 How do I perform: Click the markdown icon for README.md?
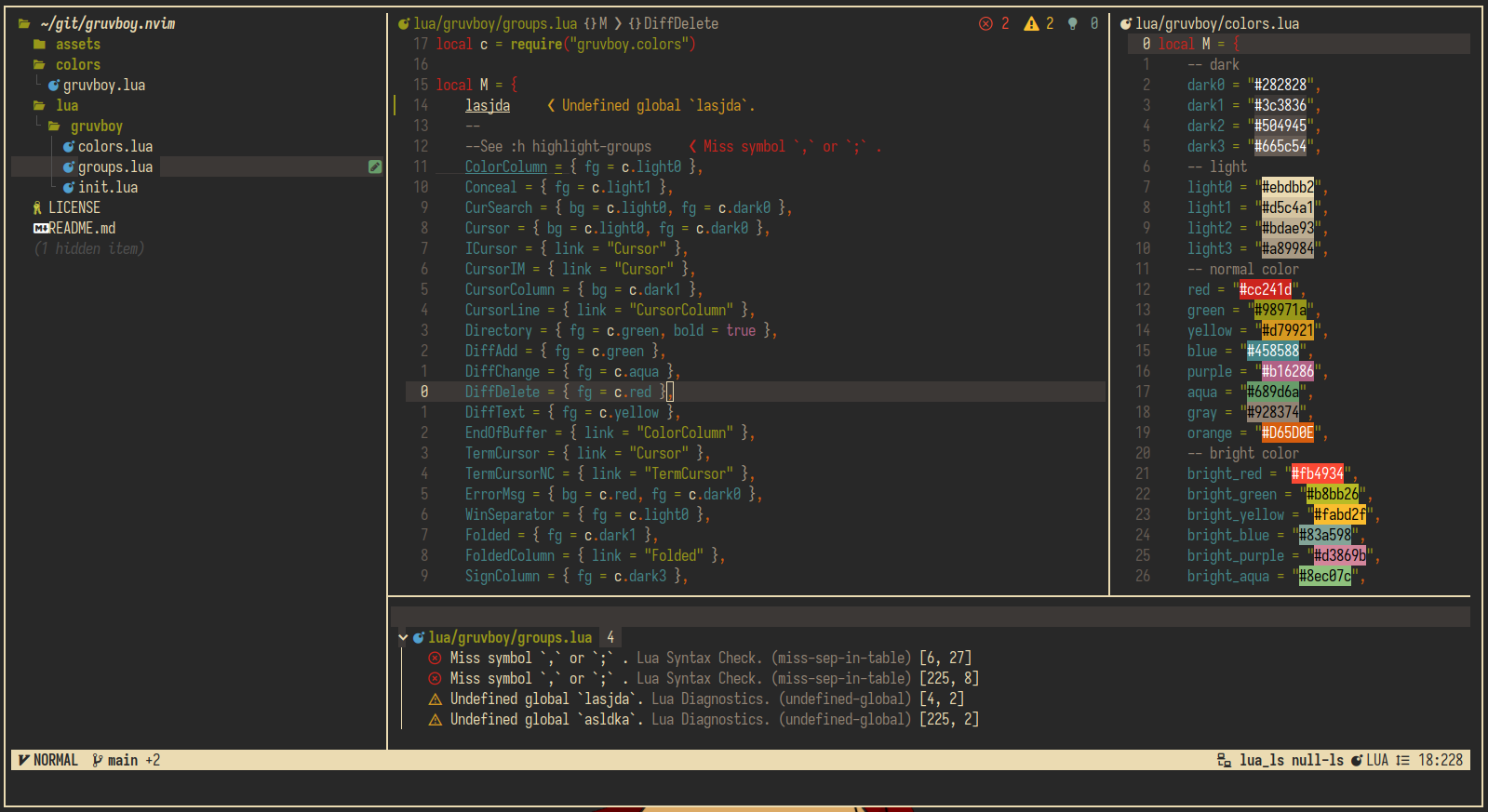tap(41, 229)
